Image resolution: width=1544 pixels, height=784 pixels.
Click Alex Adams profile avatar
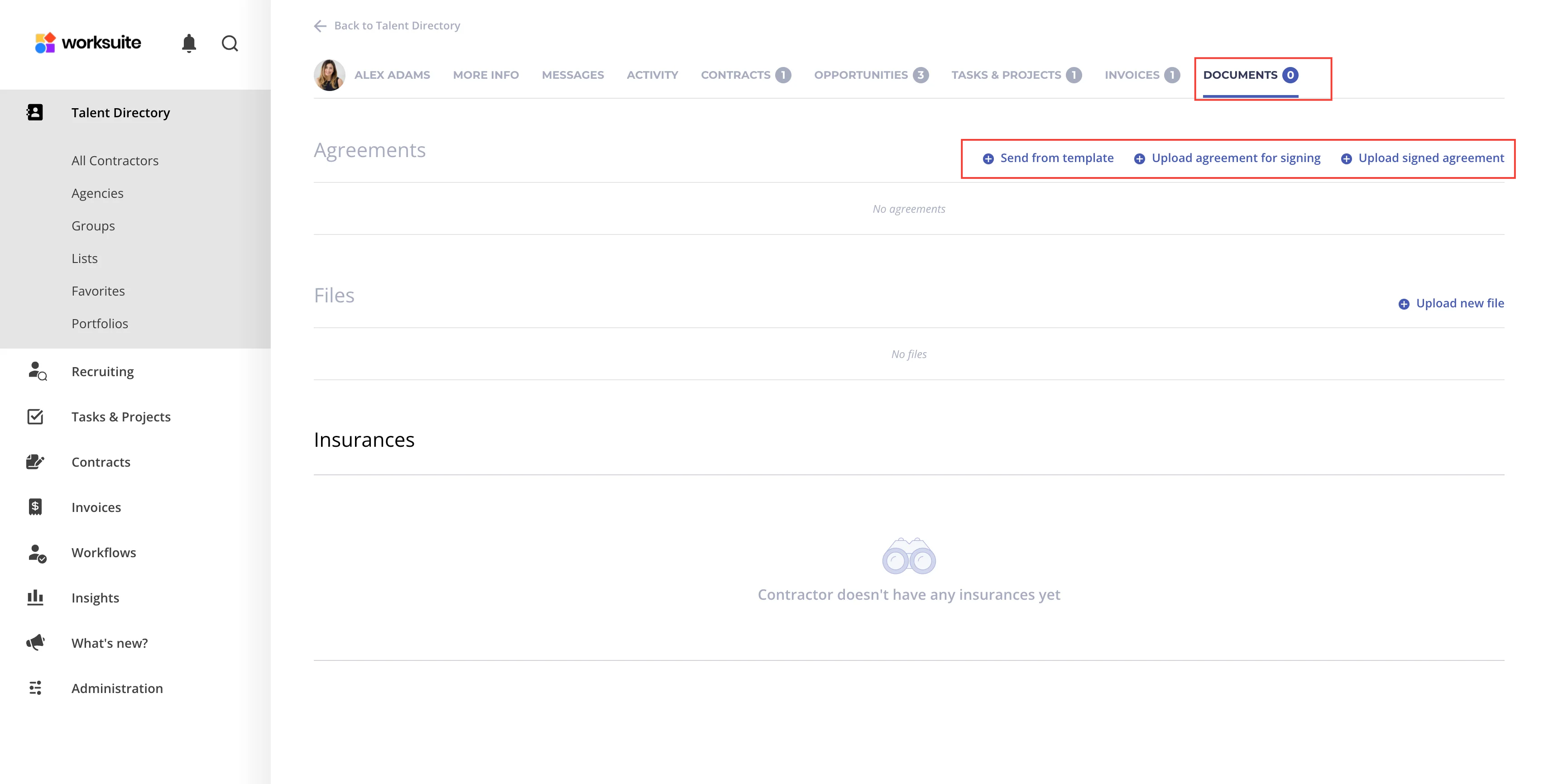[x=329, y=75]
